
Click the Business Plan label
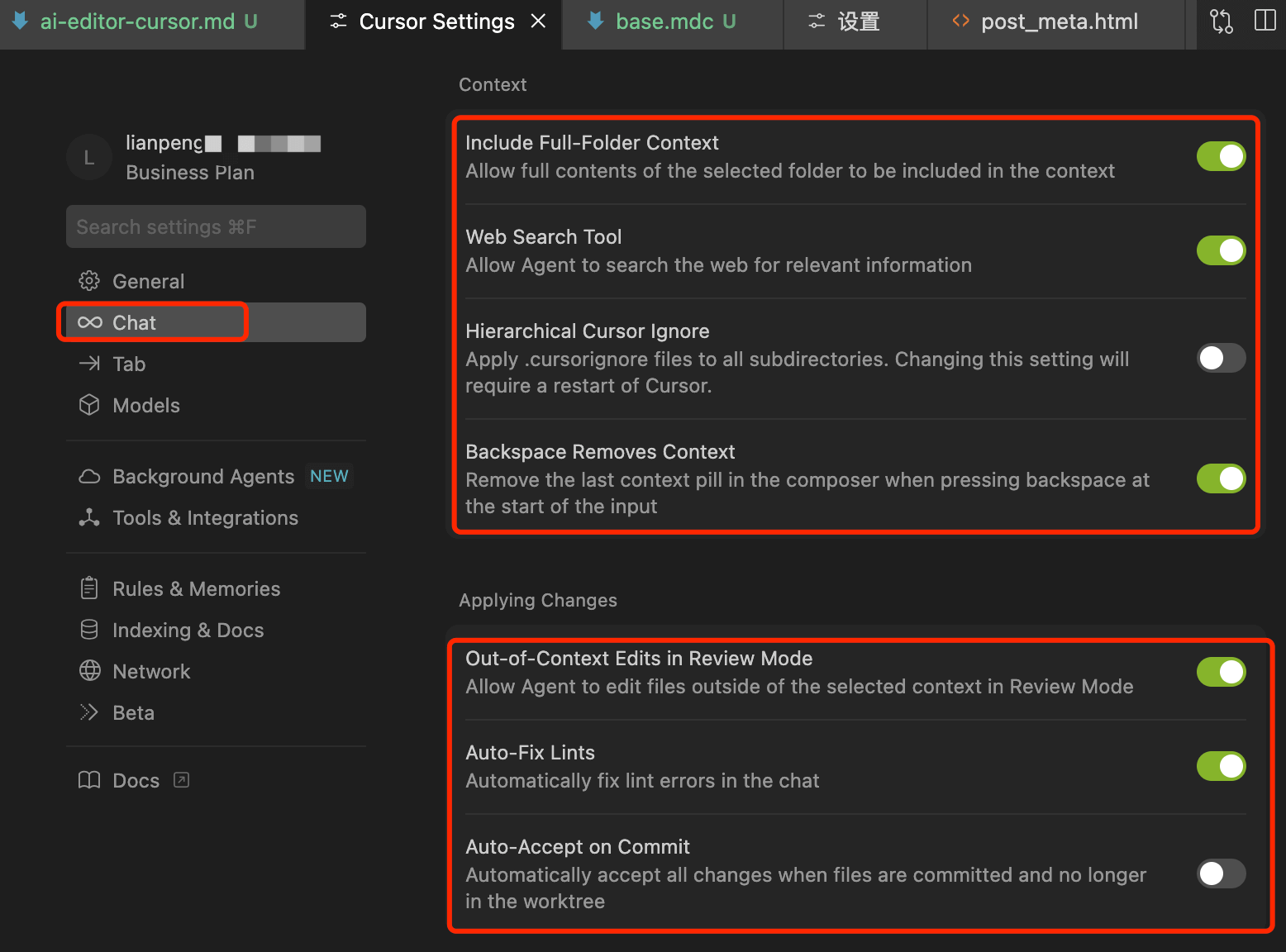click(190, 173)
